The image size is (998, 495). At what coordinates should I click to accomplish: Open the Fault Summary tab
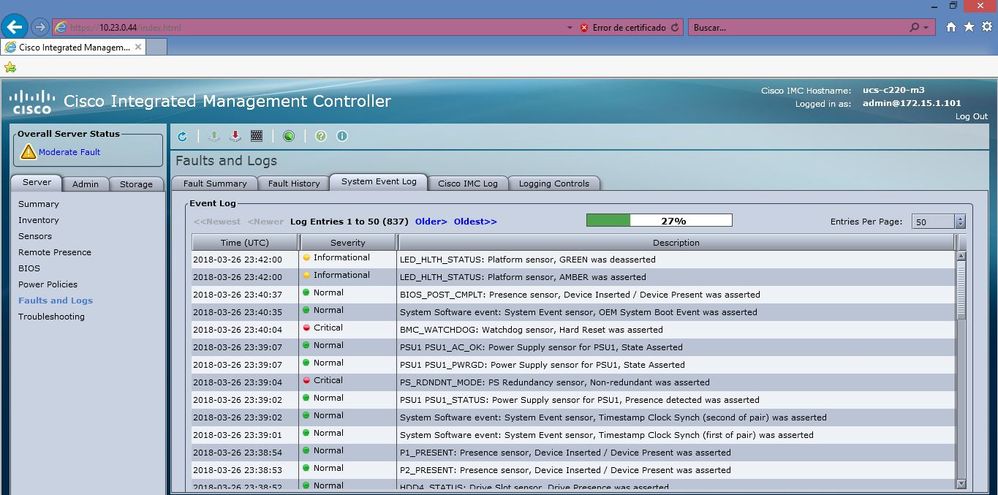(214, 183)
